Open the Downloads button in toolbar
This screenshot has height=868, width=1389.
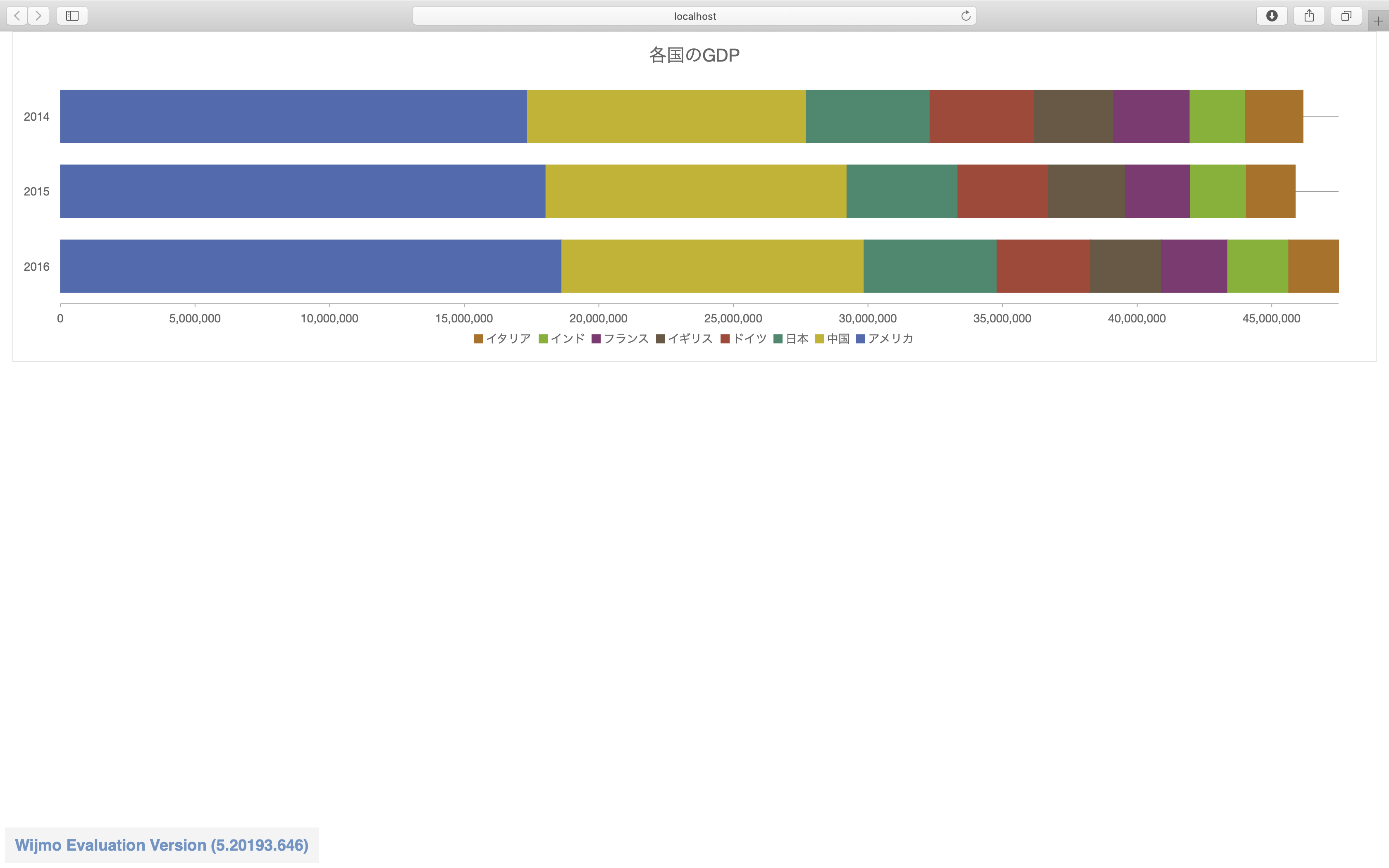point(1272,16)
